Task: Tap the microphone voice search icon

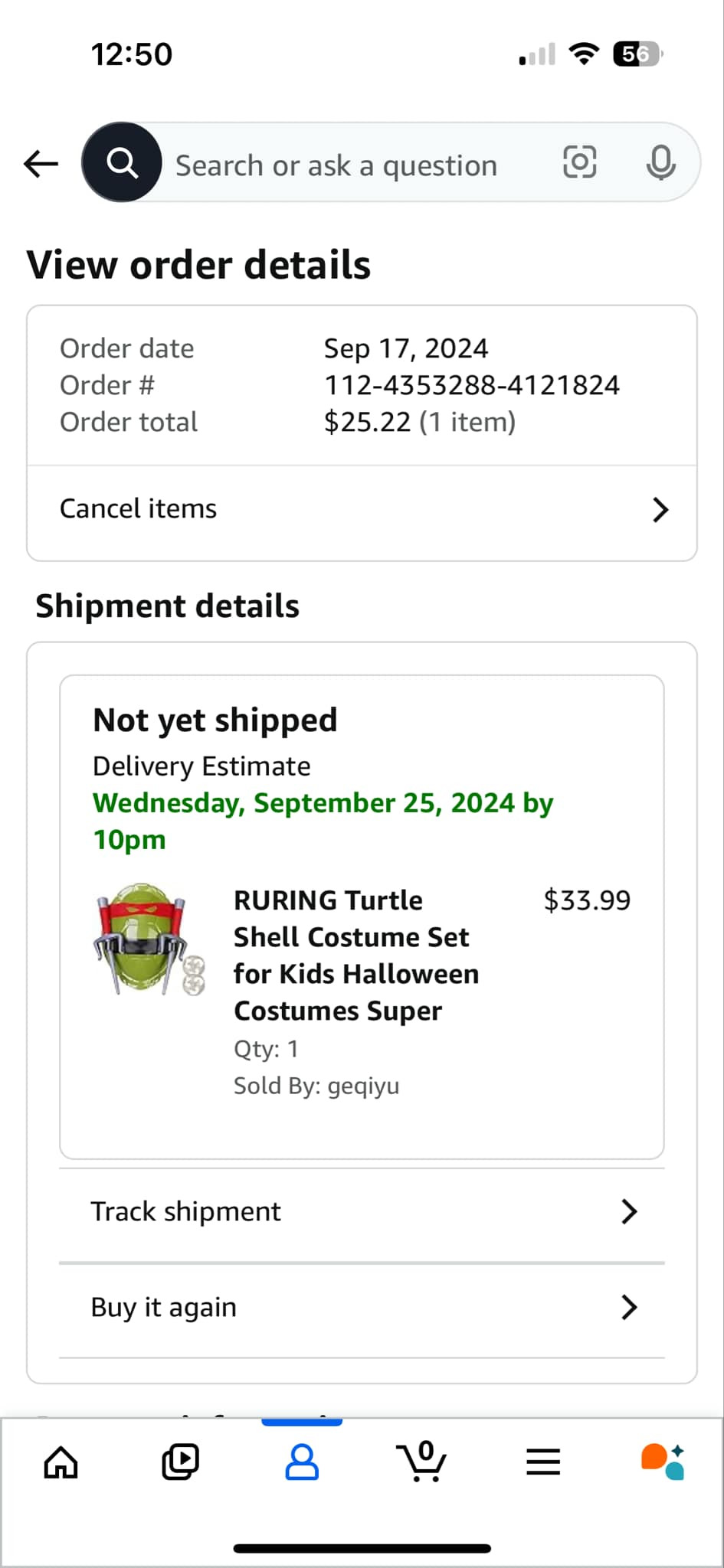Action: (660, 162)
